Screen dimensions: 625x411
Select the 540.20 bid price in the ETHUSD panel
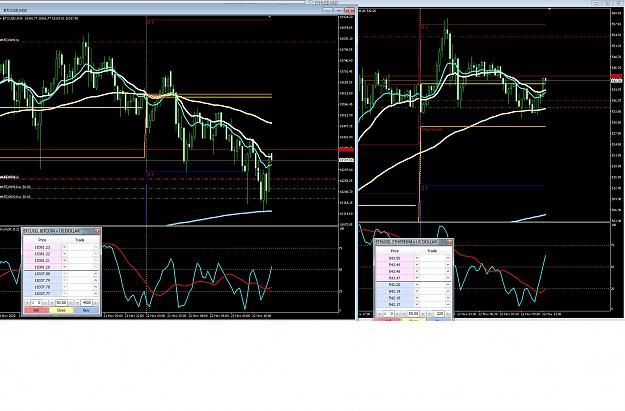point(394,285)
